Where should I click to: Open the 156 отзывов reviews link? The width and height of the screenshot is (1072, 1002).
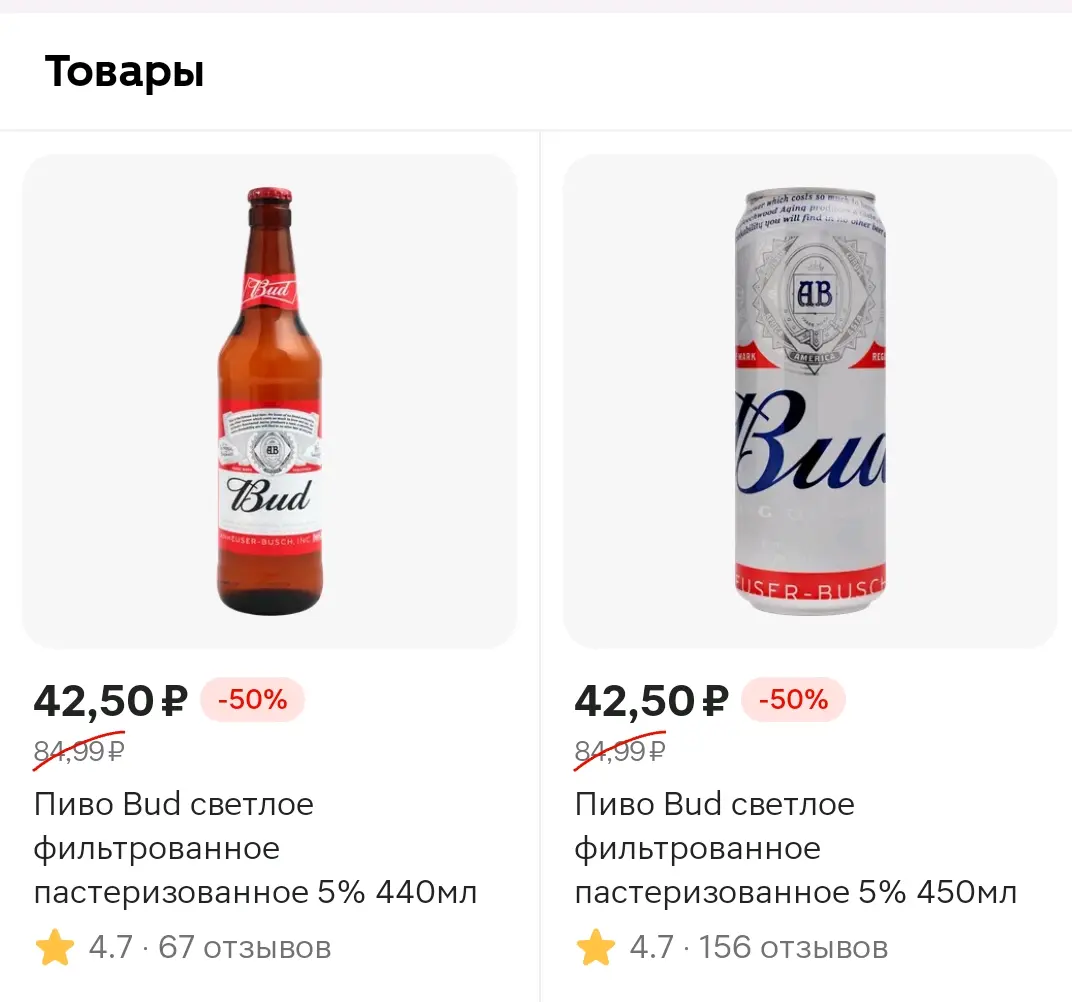[x=793, y=947]
